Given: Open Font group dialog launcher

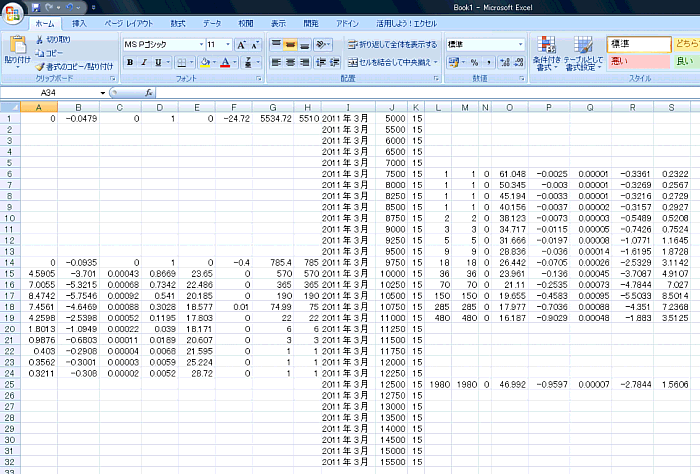Looking at the screenshot, I should pos(258,79).
